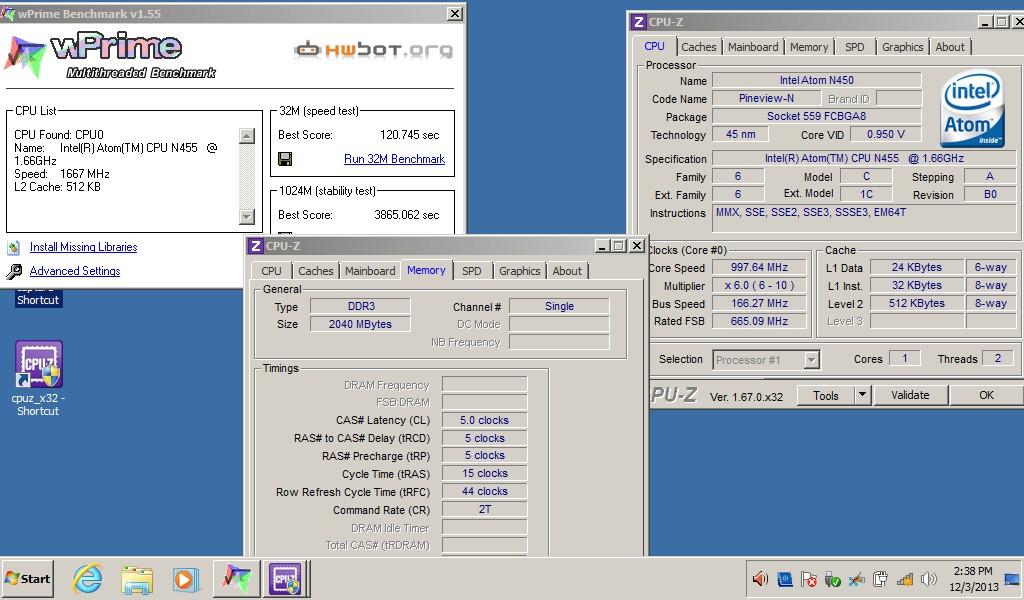Click CPU List scrollbar up arrow

[x=247, y=136]
